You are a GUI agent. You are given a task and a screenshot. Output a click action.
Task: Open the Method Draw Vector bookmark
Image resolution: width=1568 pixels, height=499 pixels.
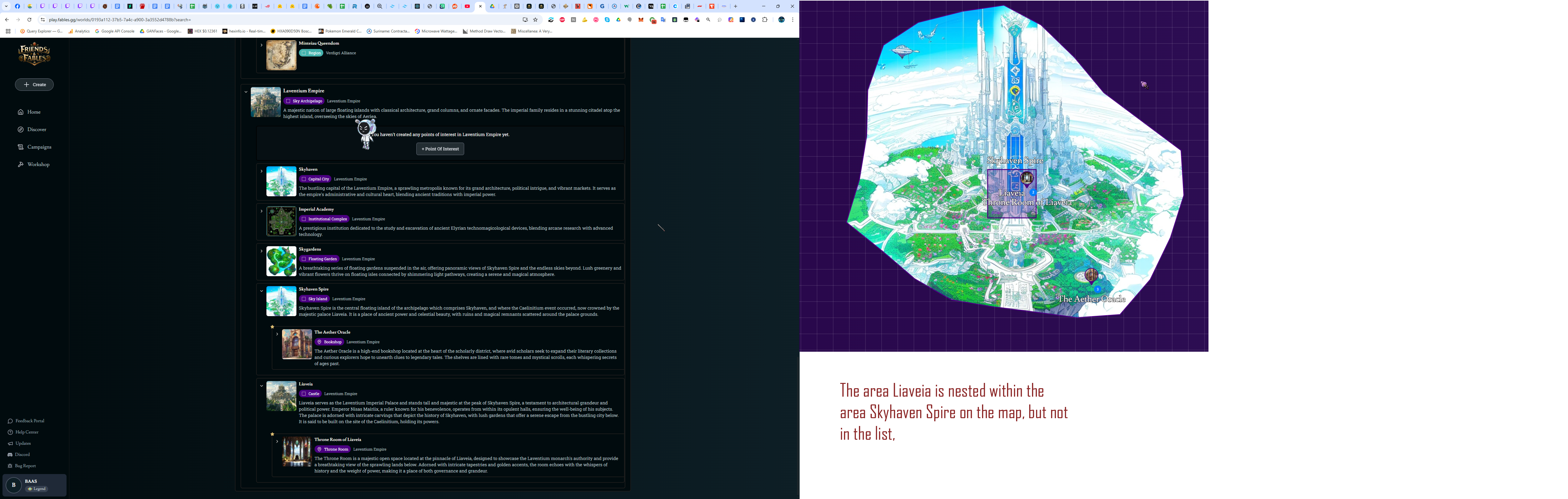(x=484, y=31)
